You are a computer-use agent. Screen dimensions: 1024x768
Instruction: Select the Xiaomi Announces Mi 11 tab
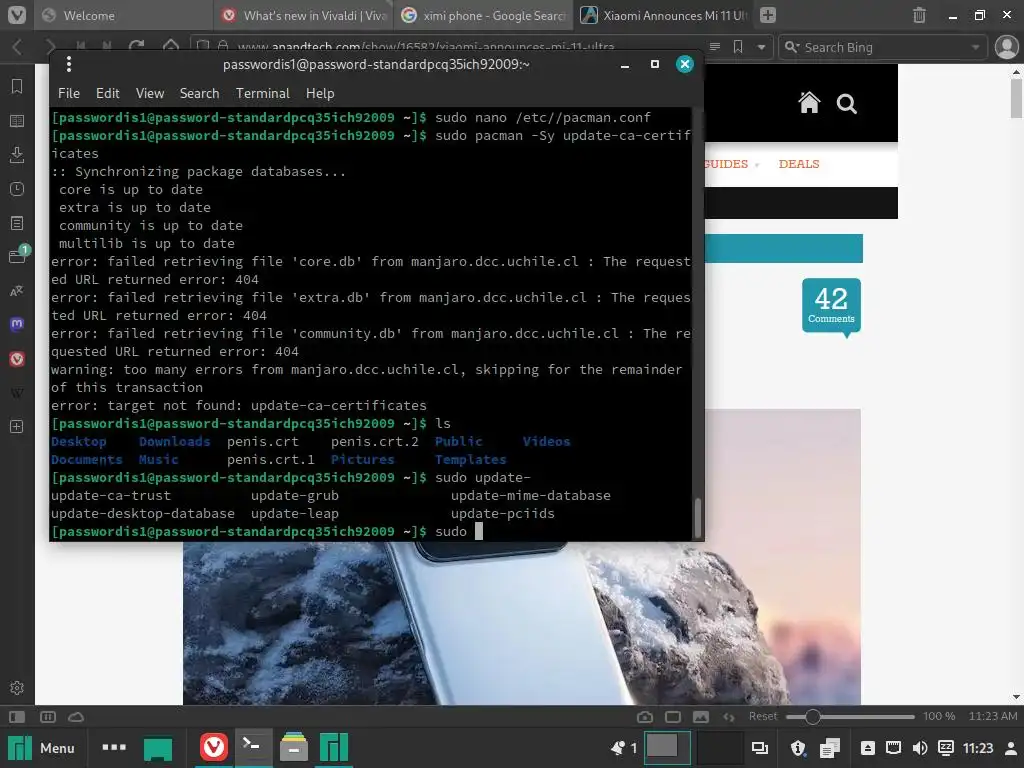pyautogui.click(x=664, y=15)
